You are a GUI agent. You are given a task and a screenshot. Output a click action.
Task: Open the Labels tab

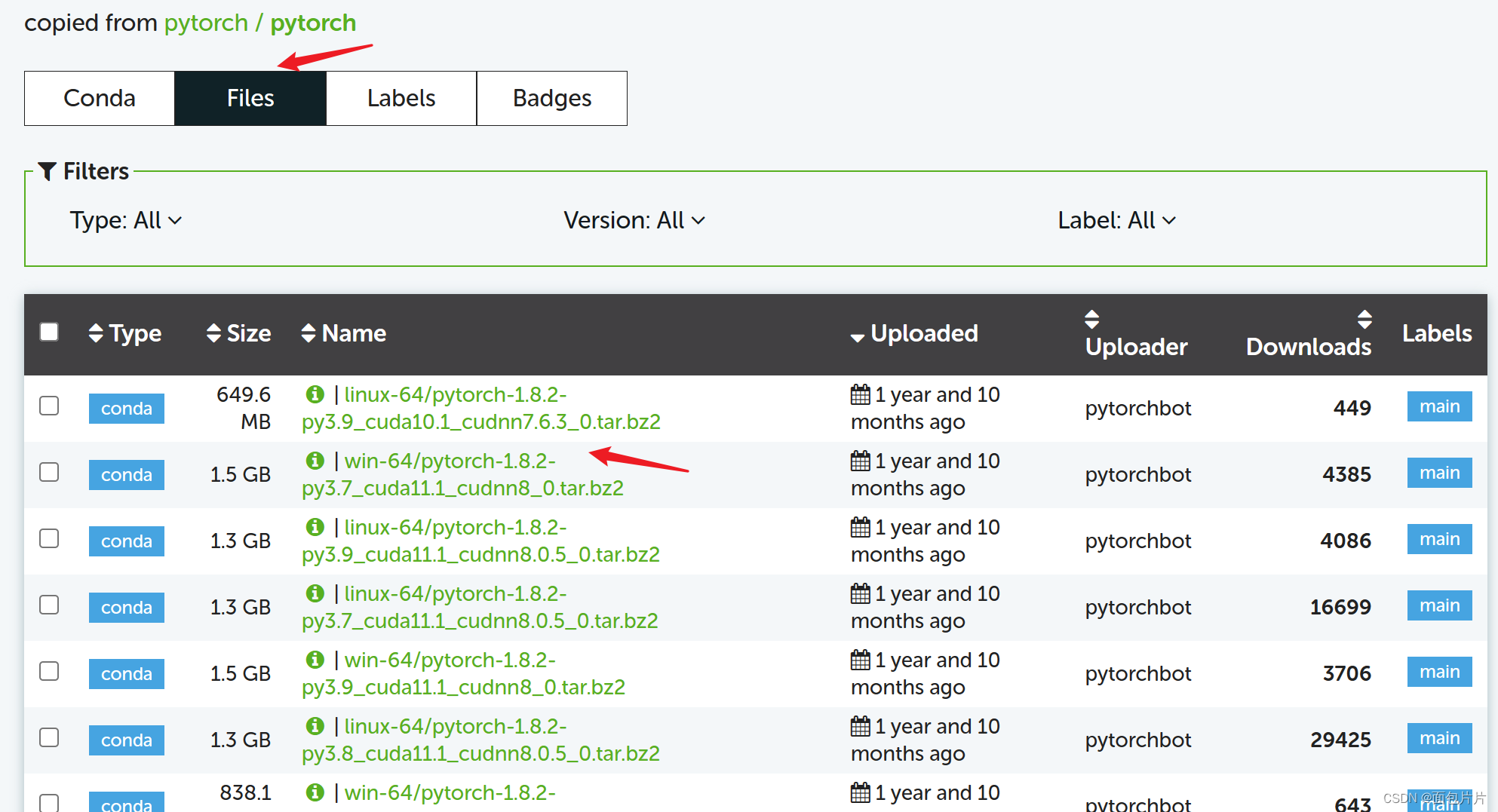pyautogui.click(x=401, y=98)
